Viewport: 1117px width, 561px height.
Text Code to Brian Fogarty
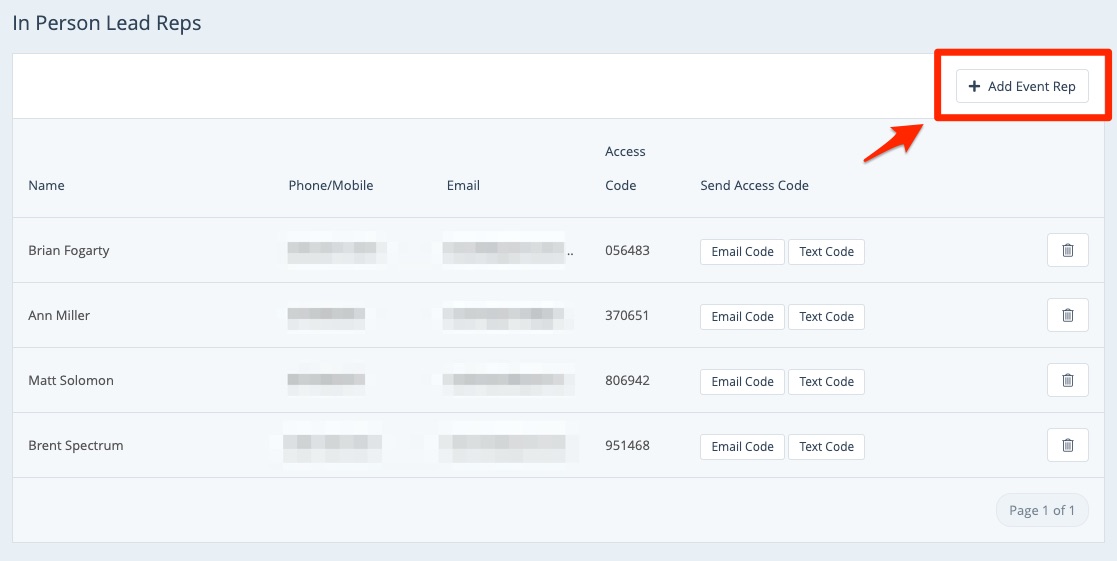(x=826, y=252)
